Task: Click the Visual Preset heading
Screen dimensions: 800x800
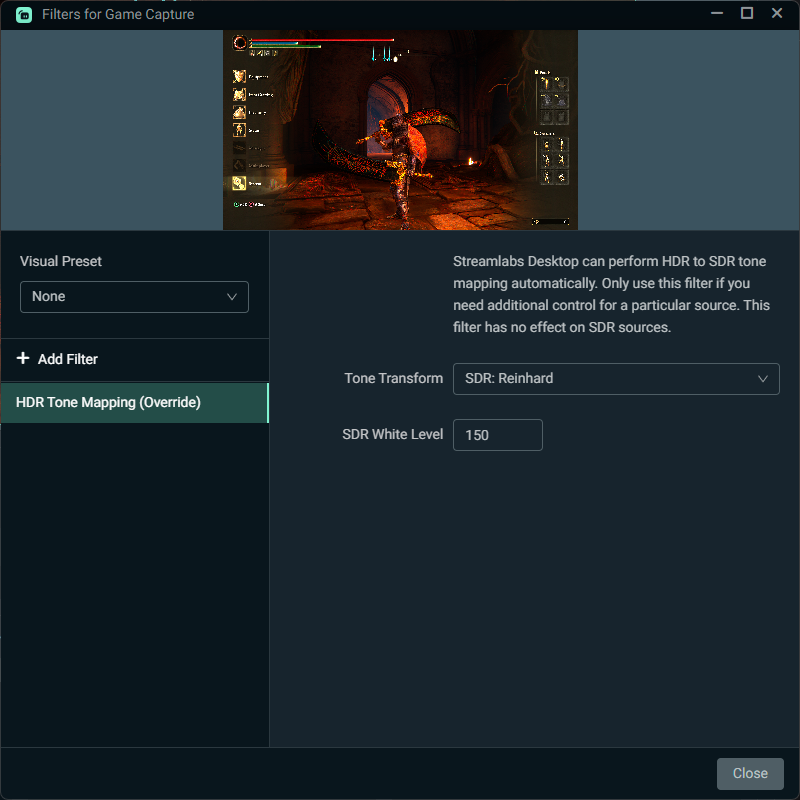Action: click(61, 262)
